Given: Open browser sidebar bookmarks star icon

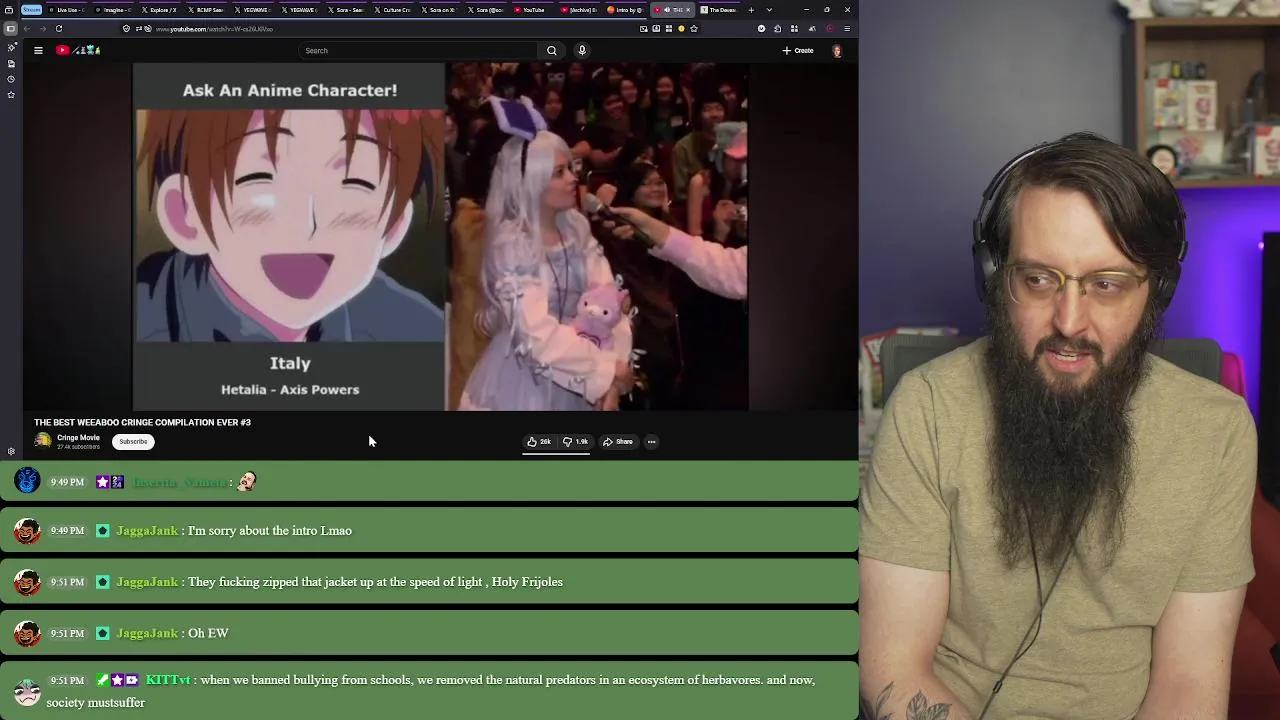Looking at the screenshot, I should point(11,95).
